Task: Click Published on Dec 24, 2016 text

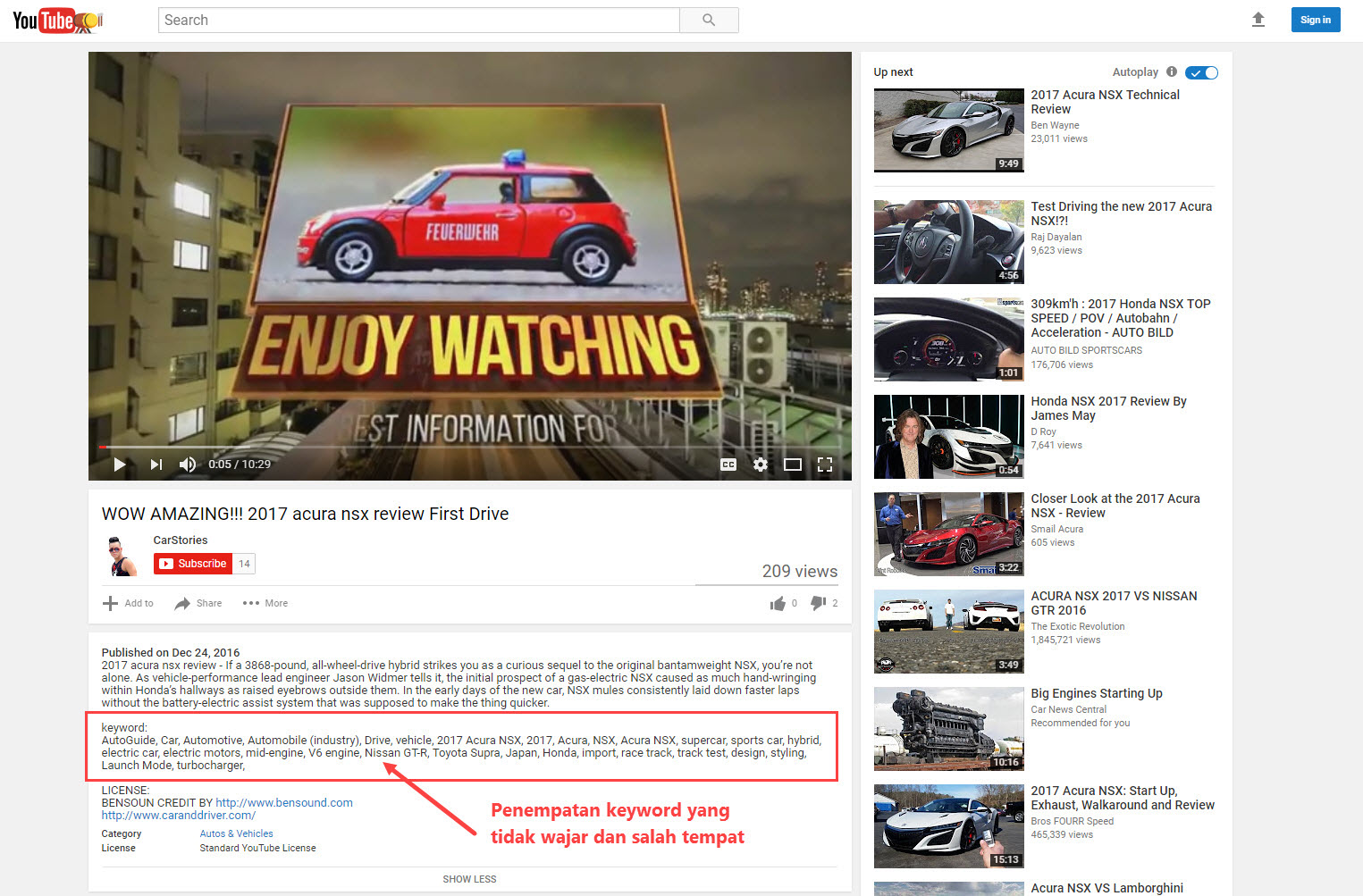Action: tap(171, 652)
